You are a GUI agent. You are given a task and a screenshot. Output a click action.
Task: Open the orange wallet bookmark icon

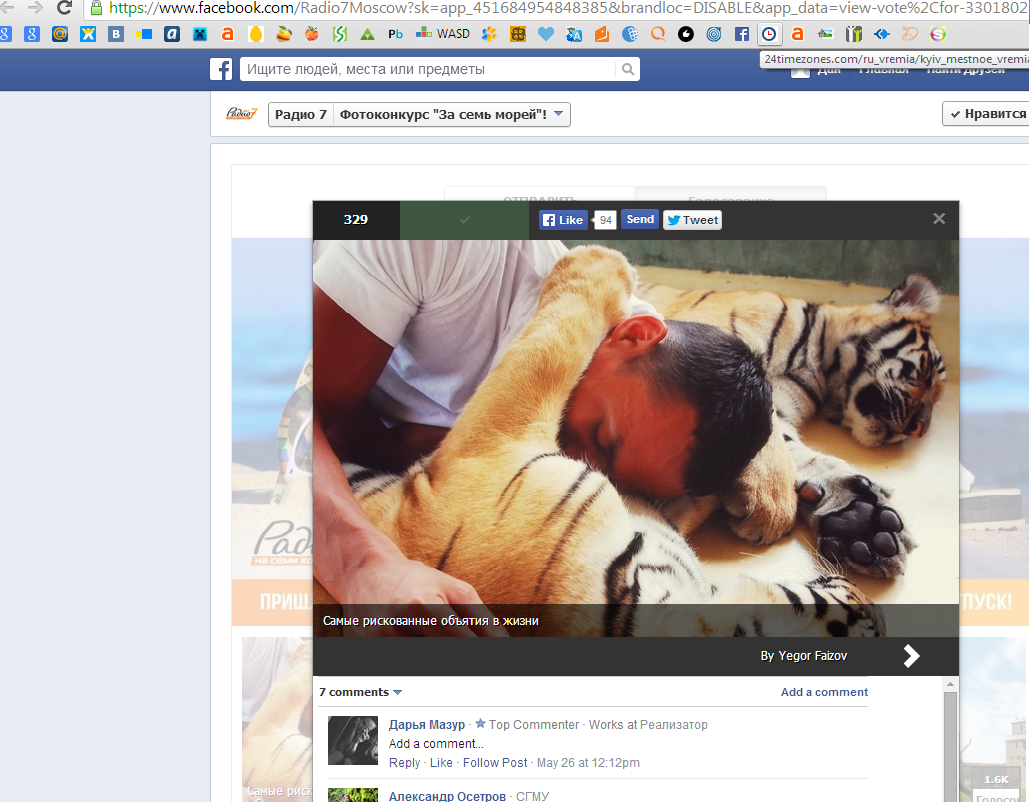[x=602, y=33]
